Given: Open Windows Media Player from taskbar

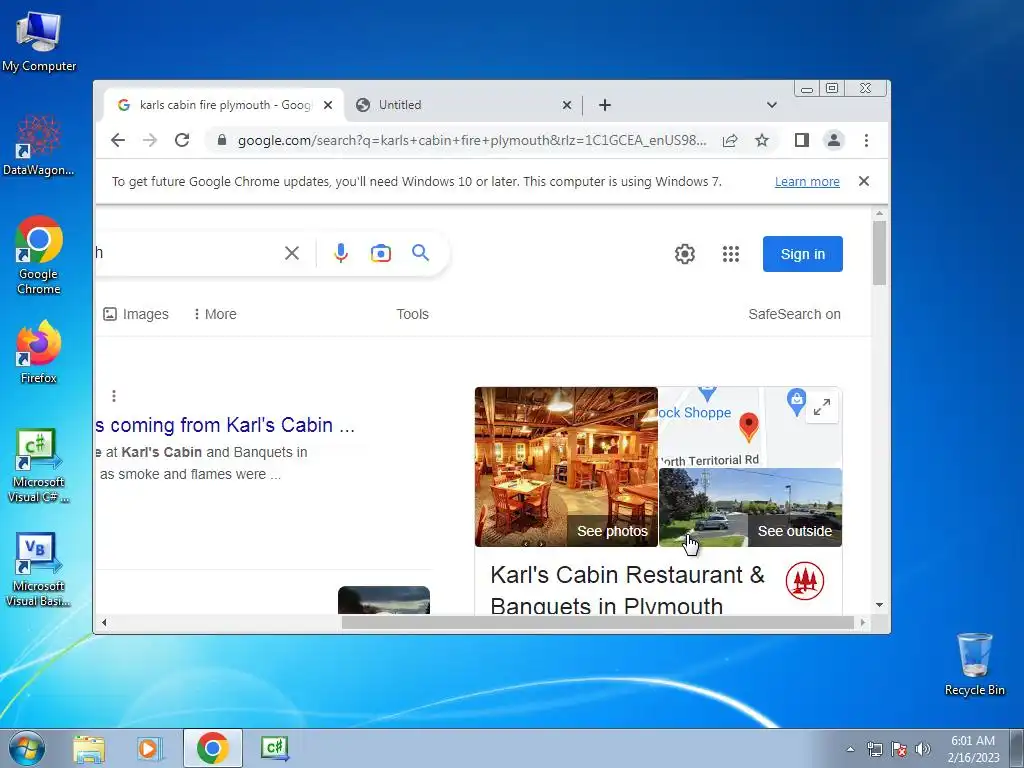Looking at the screenshot, I should (150, 748).
